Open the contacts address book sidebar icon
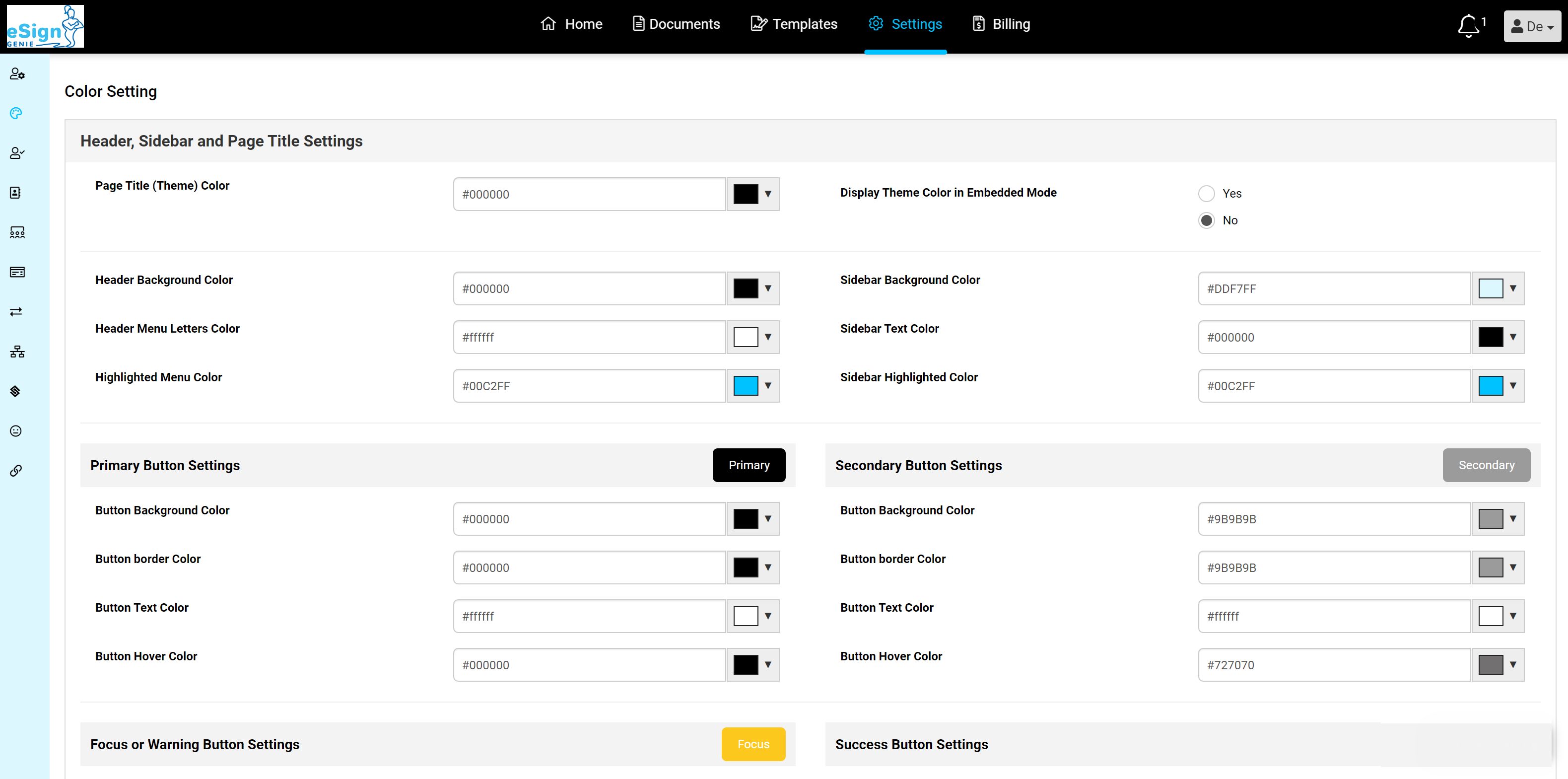The width and height of the screenshot is (1568, 779). pos(16,193)
